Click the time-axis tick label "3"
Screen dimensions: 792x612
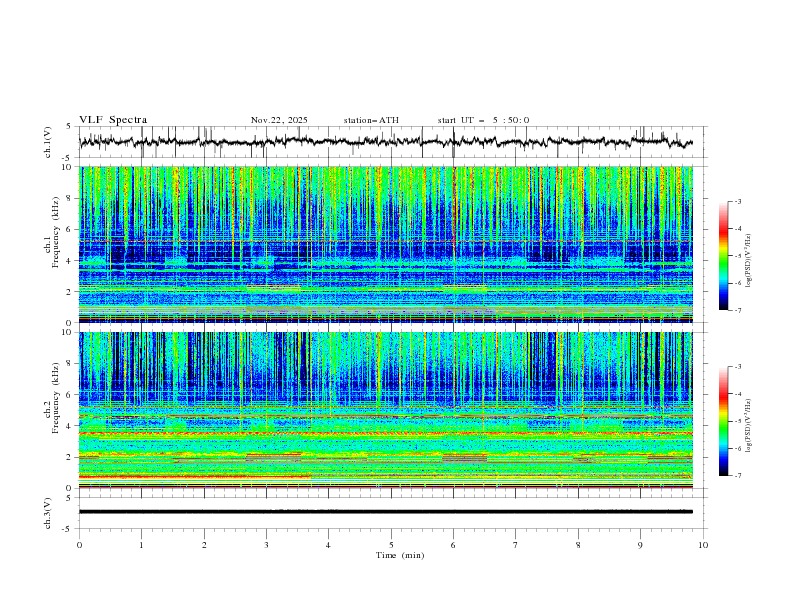pos(266,545)
